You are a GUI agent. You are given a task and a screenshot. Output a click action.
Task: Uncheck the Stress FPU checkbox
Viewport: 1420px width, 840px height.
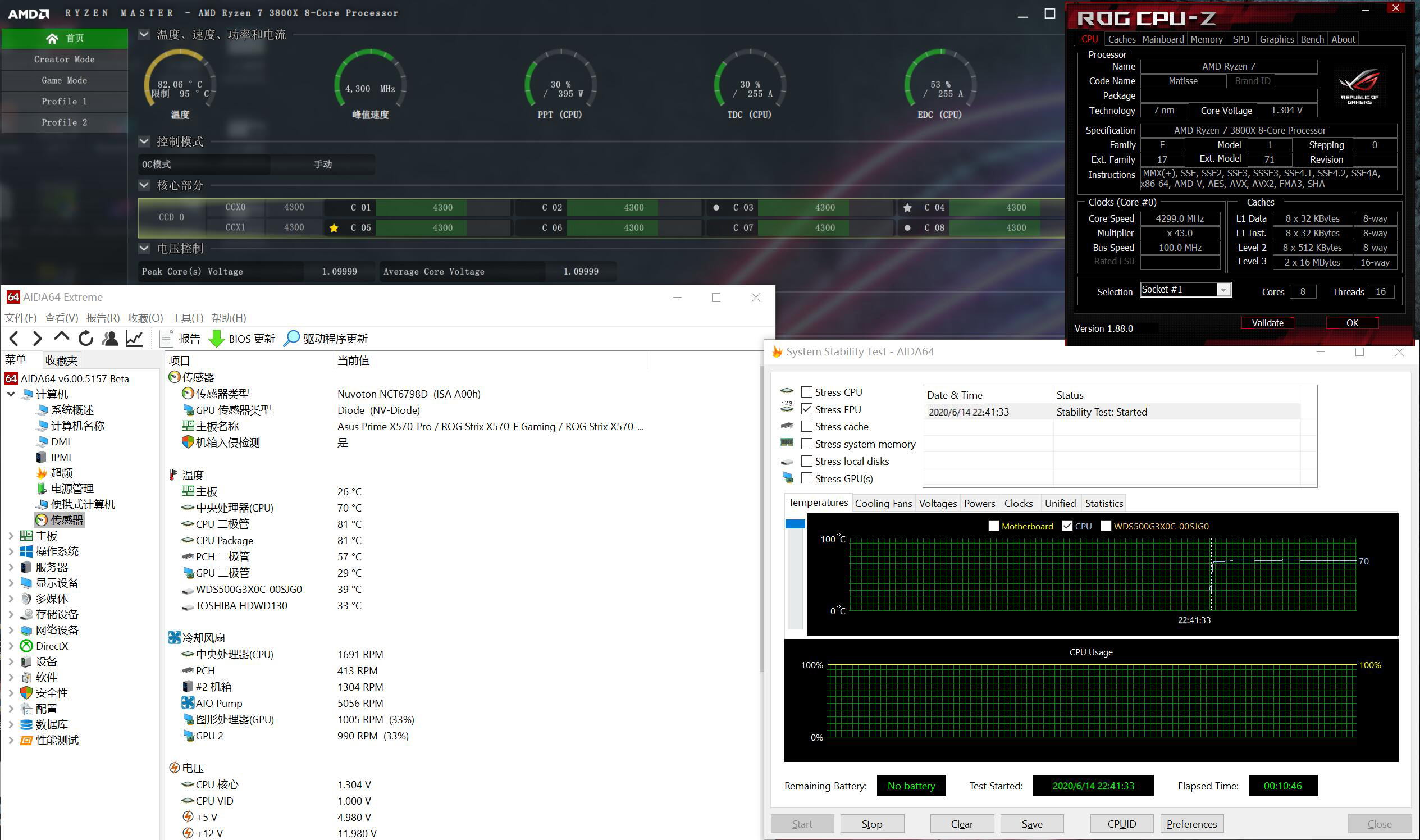tap(807, 409)
